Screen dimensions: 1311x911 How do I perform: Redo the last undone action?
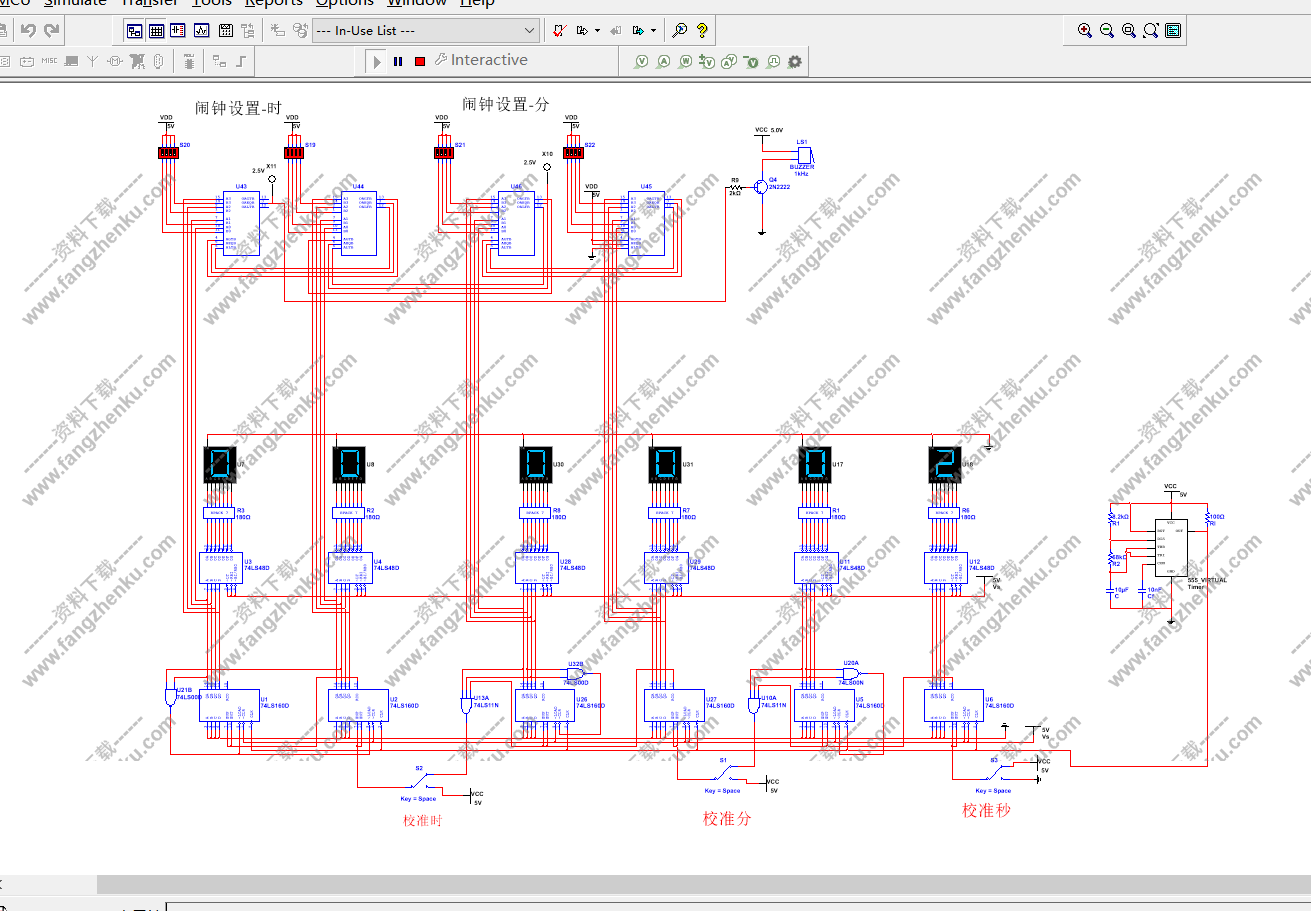[51, 30]
